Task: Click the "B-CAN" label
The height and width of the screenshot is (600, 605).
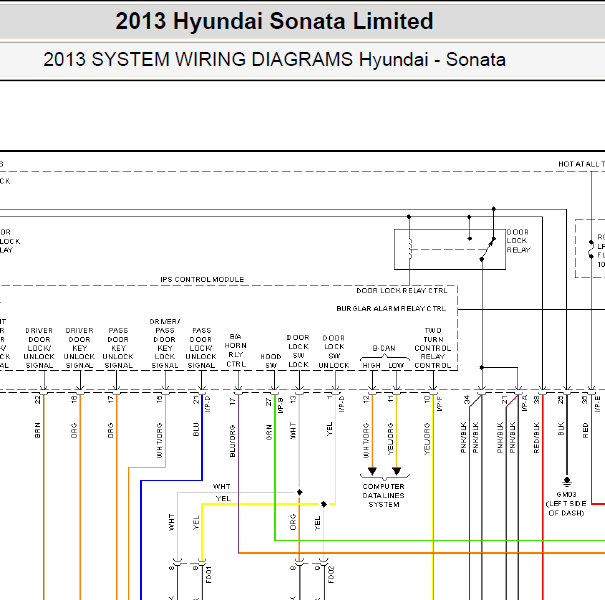Action: [384, 348]
